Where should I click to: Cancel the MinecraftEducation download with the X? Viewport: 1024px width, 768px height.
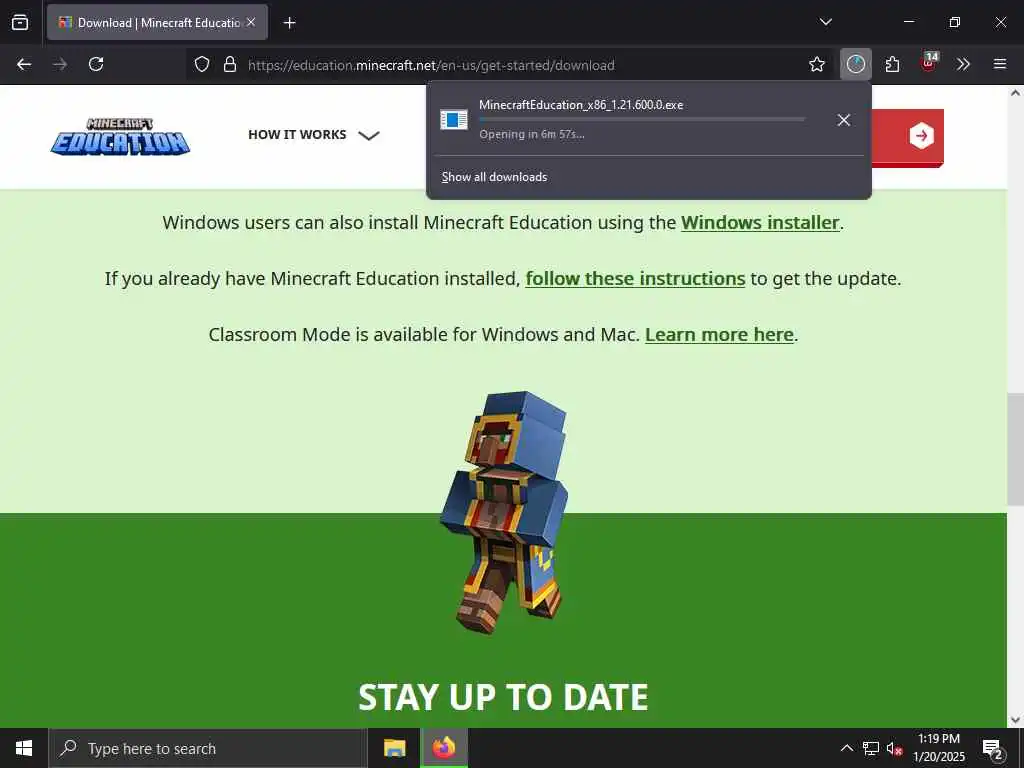844,120
